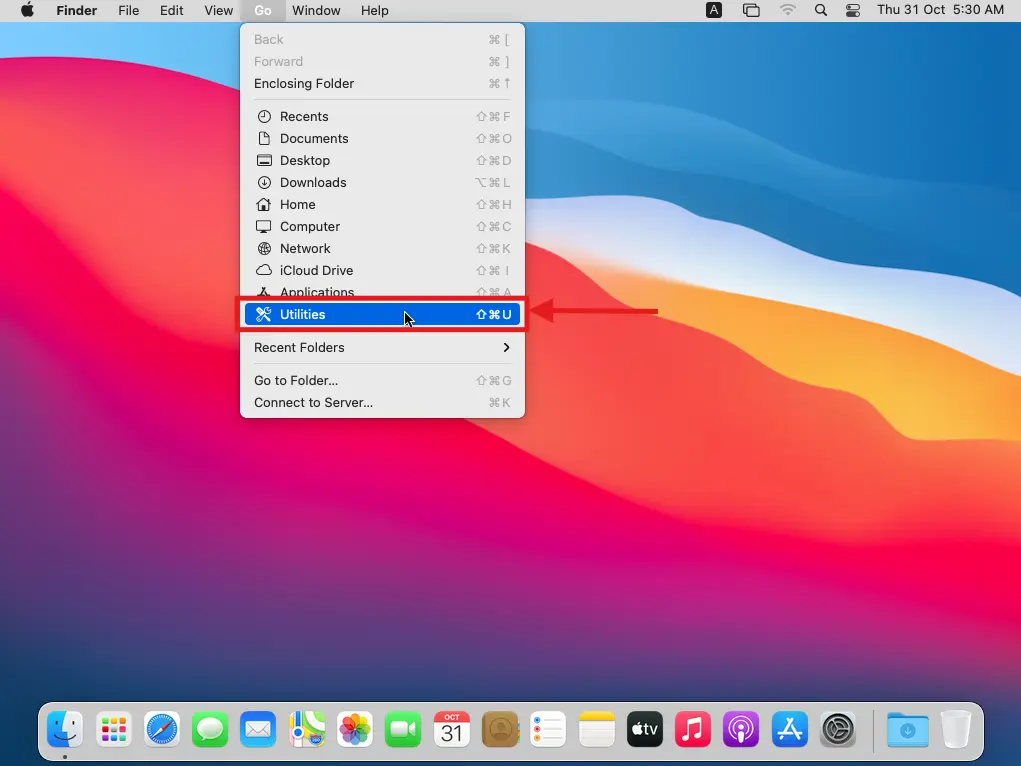Open the View menu
The height and width of the screenshot is (766, 1021).
pyautogui.click(x=218, y=10)
